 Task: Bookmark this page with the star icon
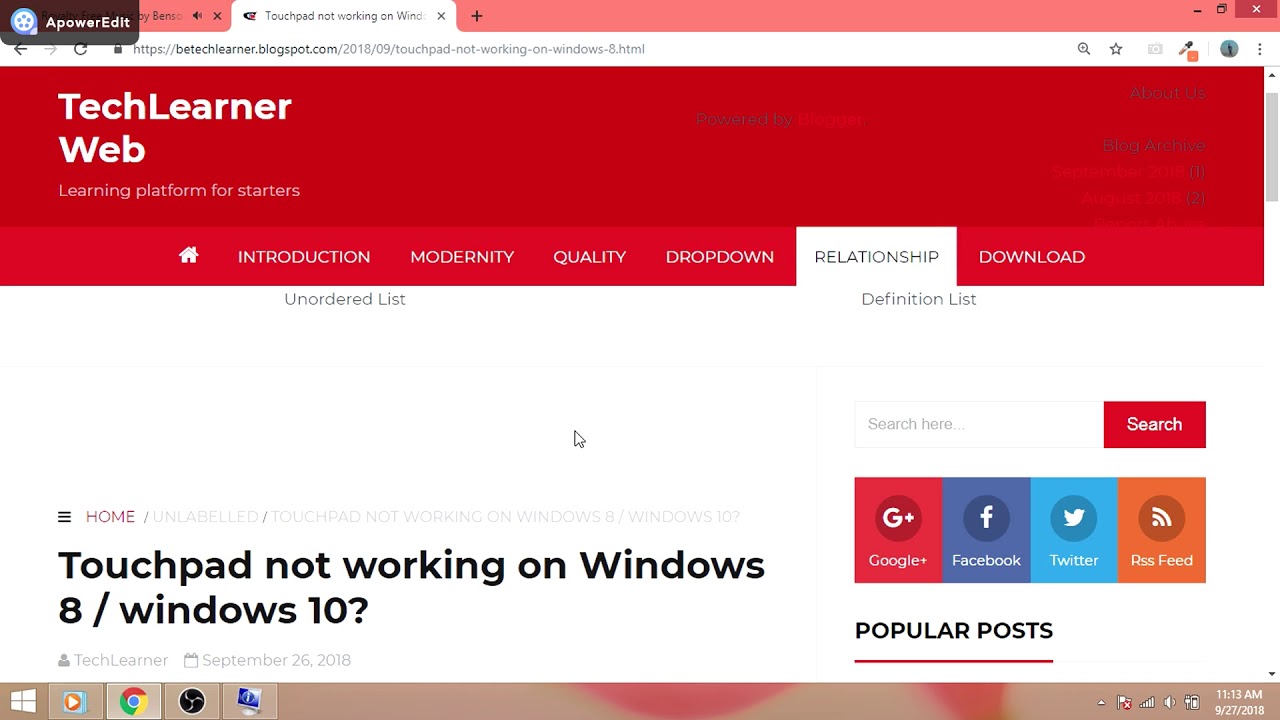click(x=1116, y=49)
